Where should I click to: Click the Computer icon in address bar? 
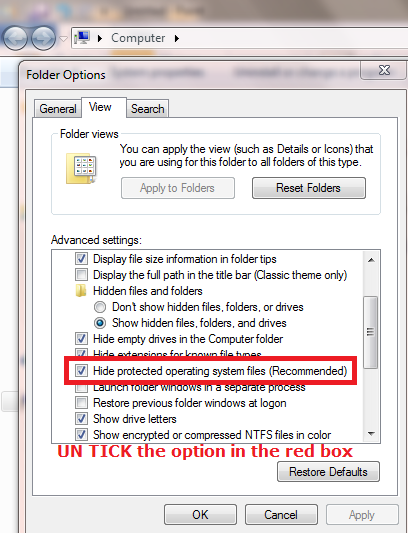click(x=83, y=38)
